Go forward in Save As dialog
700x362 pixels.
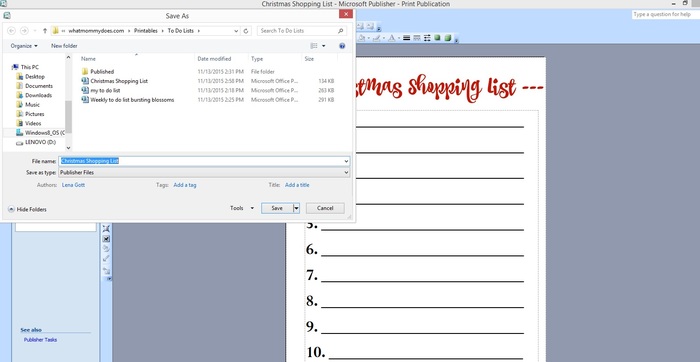pyautogui.click(x=25, y=31)
